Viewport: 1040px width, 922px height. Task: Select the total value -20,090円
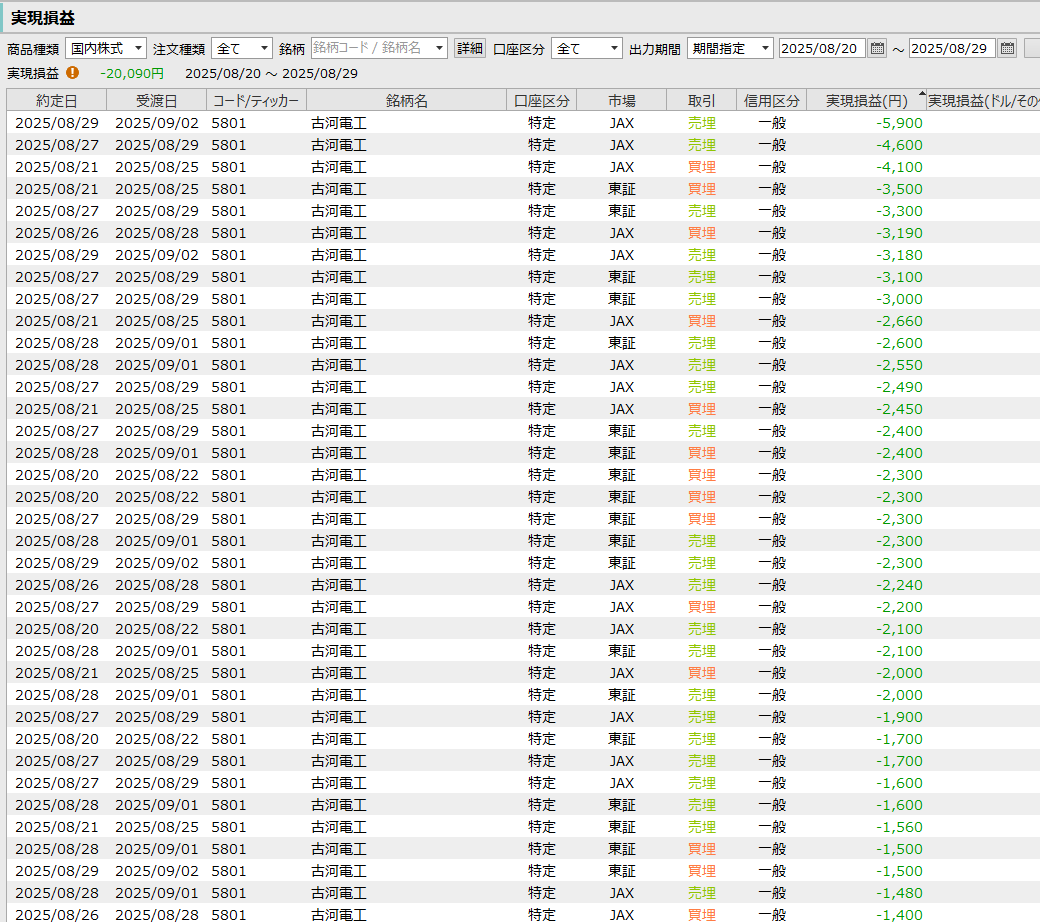[132, 74]
